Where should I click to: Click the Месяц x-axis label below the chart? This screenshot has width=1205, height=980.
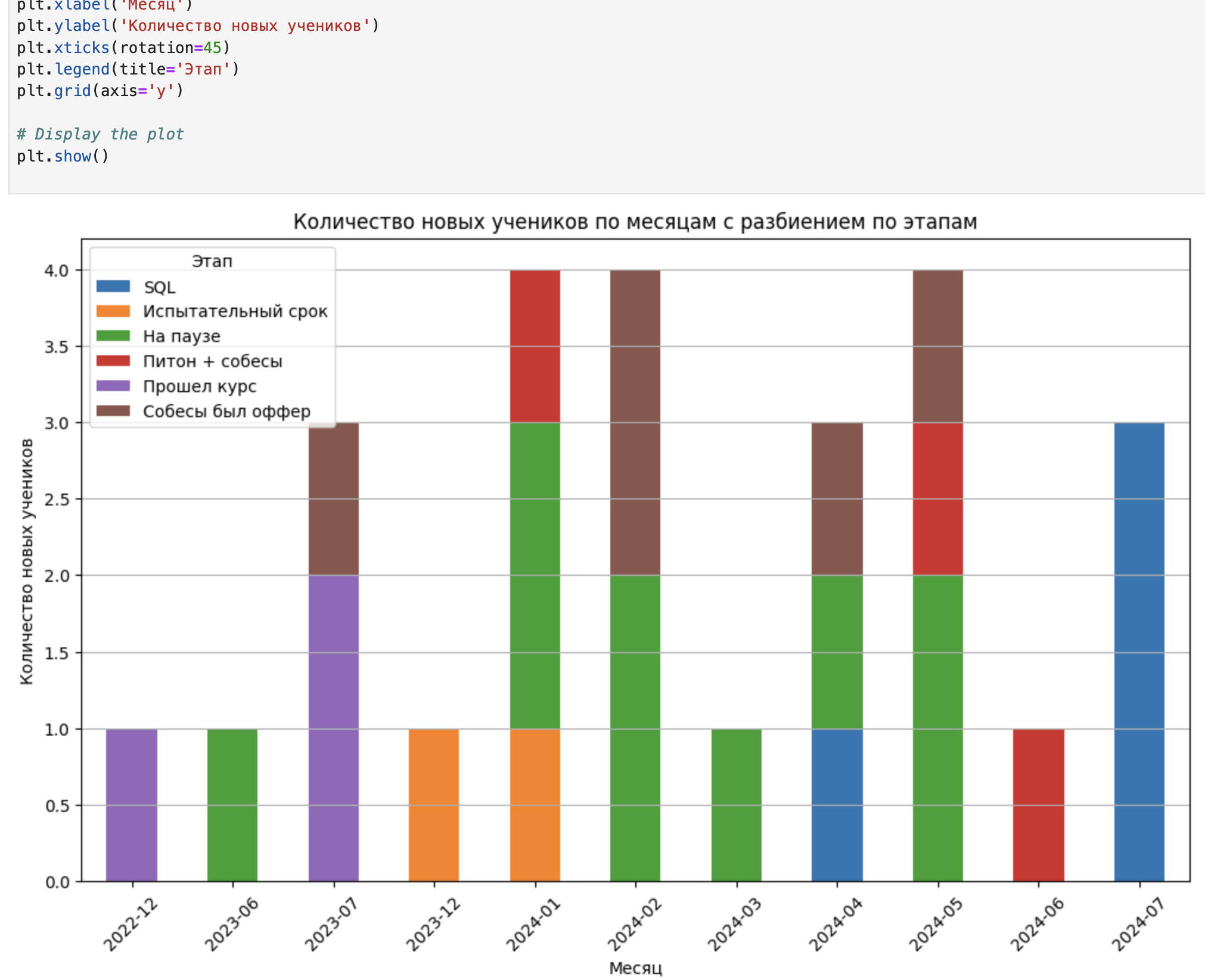[x=635, y=968]
